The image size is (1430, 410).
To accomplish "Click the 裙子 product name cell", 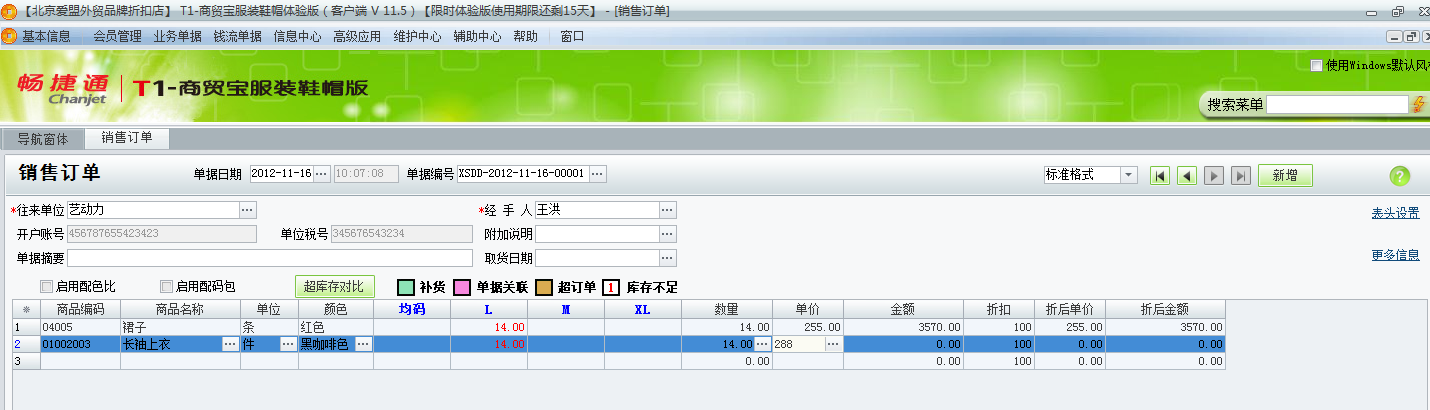I will point(180,327).
